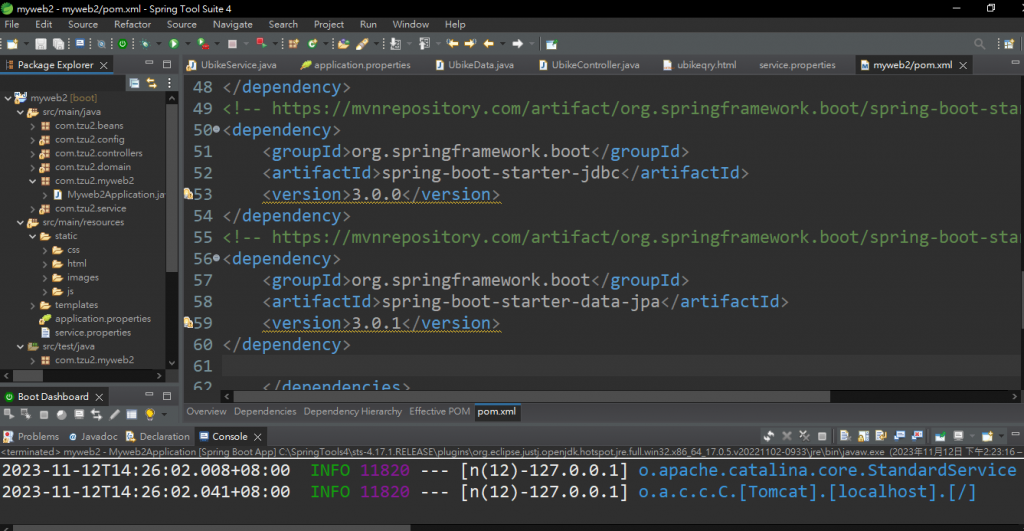Click the pencil edit icon in Boot Dashboard

[x=114, y=414]
